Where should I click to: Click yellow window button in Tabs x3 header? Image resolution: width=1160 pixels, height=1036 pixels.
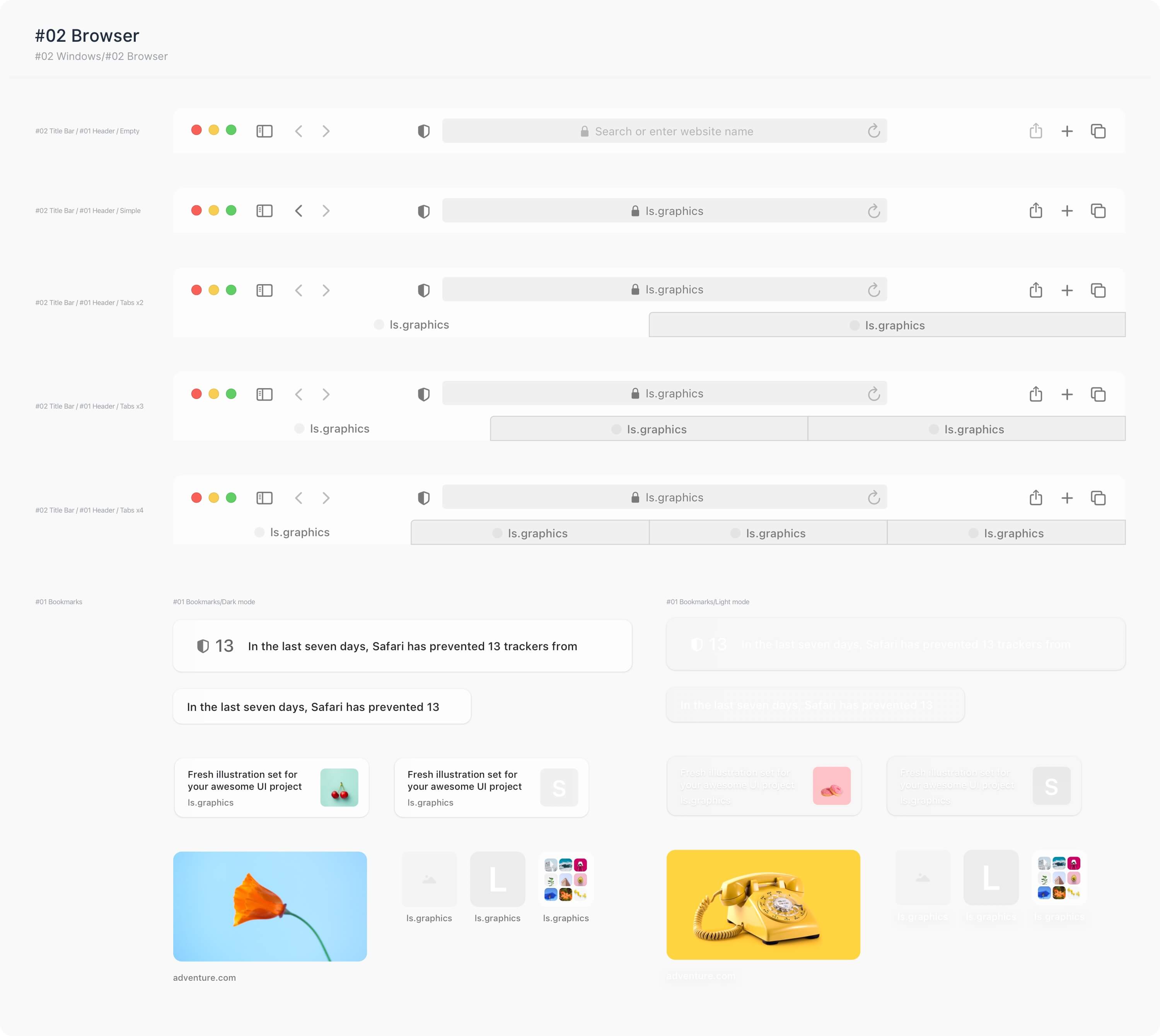[x=213, y=394]
